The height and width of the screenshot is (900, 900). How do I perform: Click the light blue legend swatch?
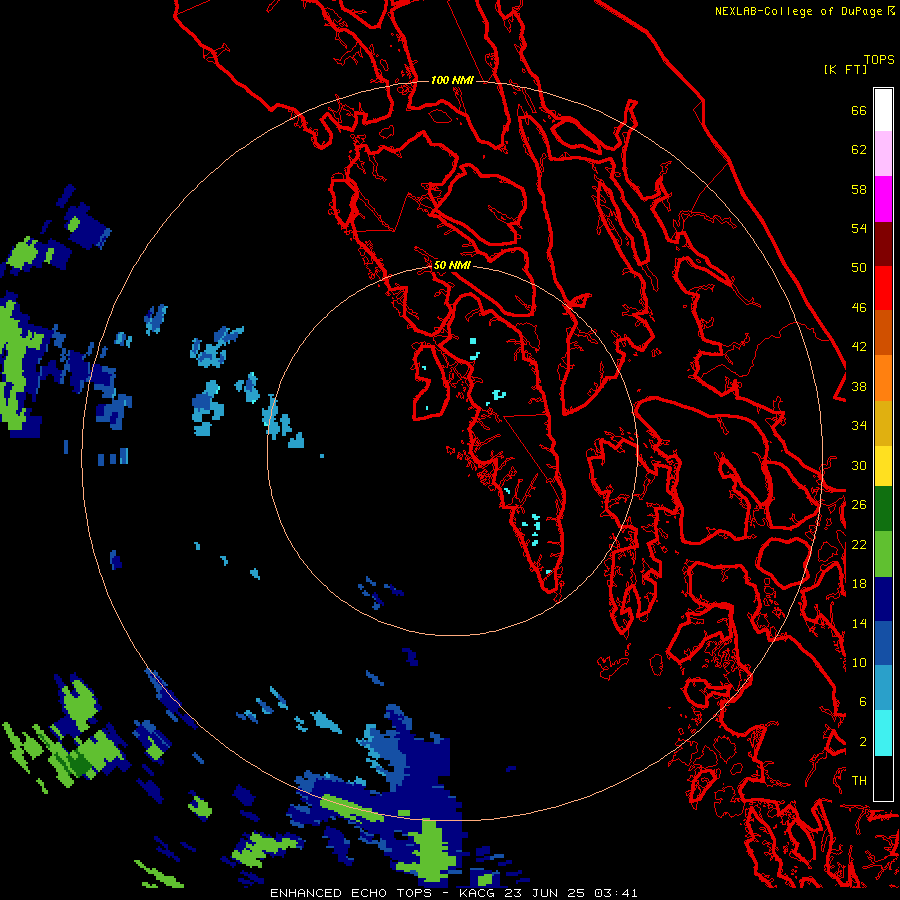[x=883, y=688]
